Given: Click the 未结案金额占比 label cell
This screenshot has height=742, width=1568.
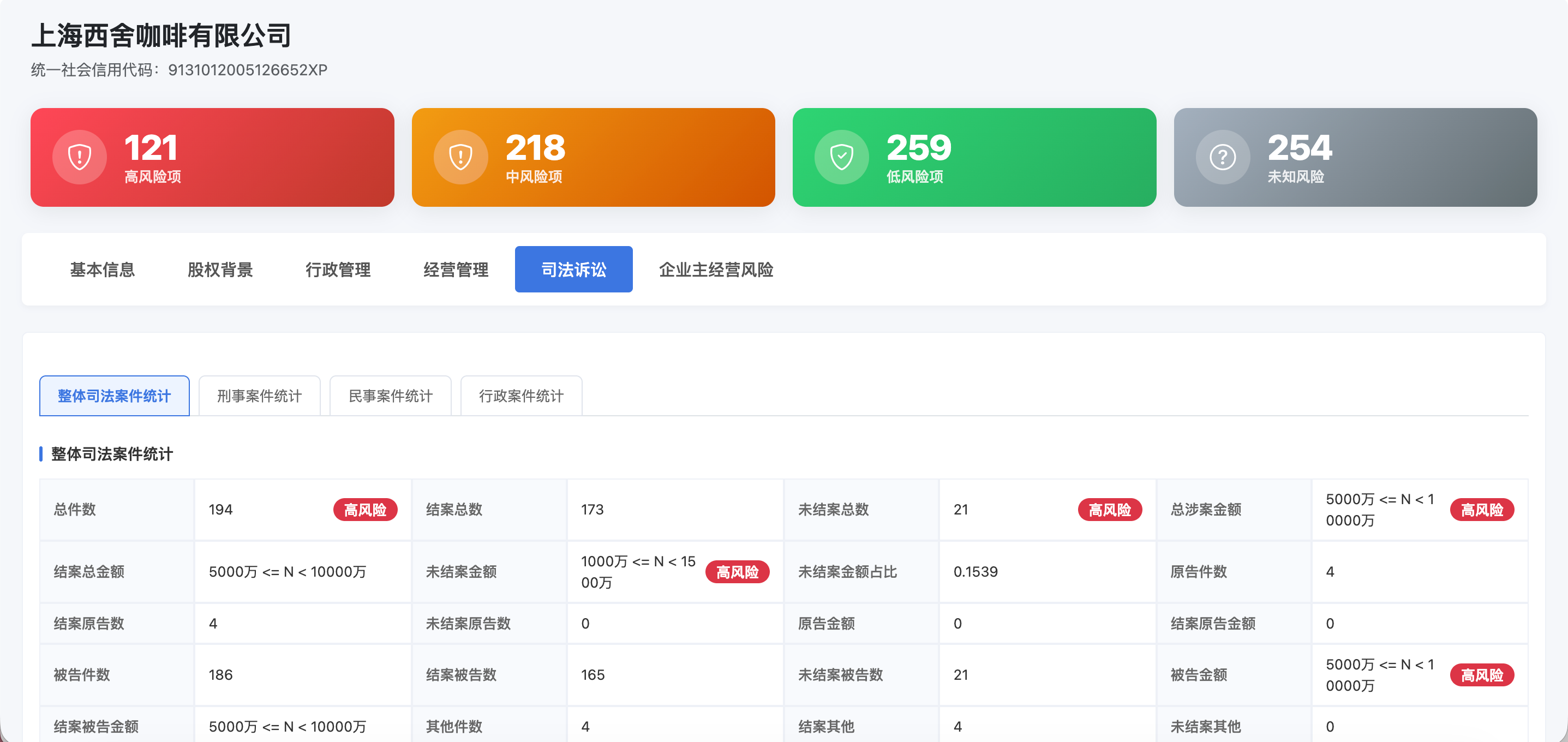Looking at the screenshot, I should tap(861, 572).
